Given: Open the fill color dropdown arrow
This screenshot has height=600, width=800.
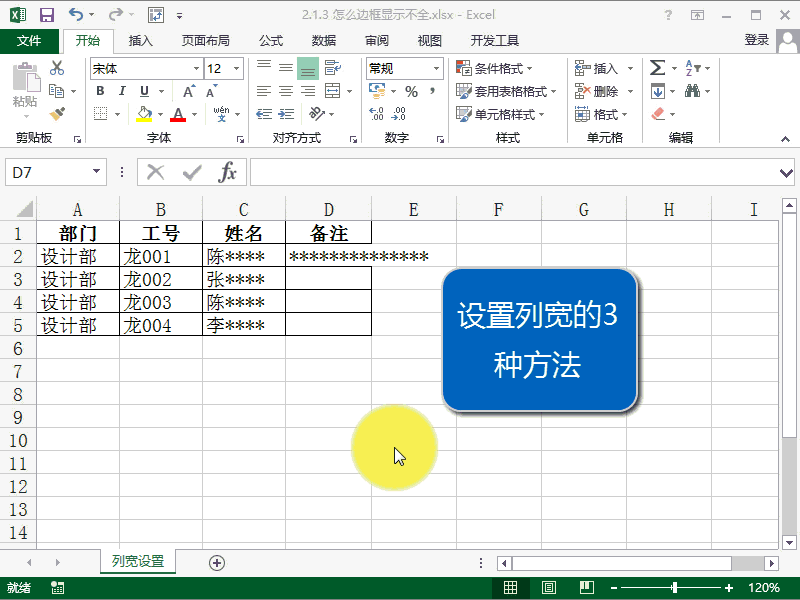Looking at the screenshot, I should pos(160,113).
